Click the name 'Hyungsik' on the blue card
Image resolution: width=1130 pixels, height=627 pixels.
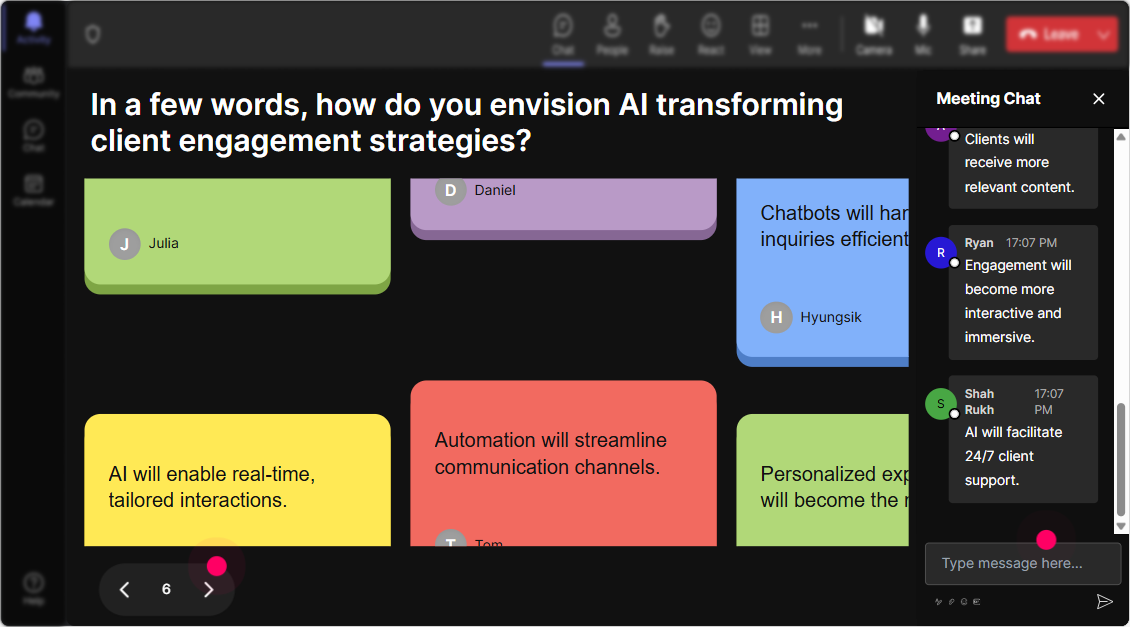[x=831, y=317]
